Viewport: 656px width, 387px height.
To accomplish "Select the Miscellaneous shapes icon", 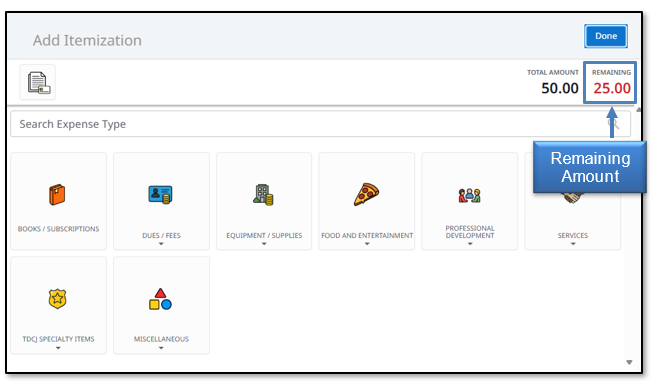I will tap(160, 299).
